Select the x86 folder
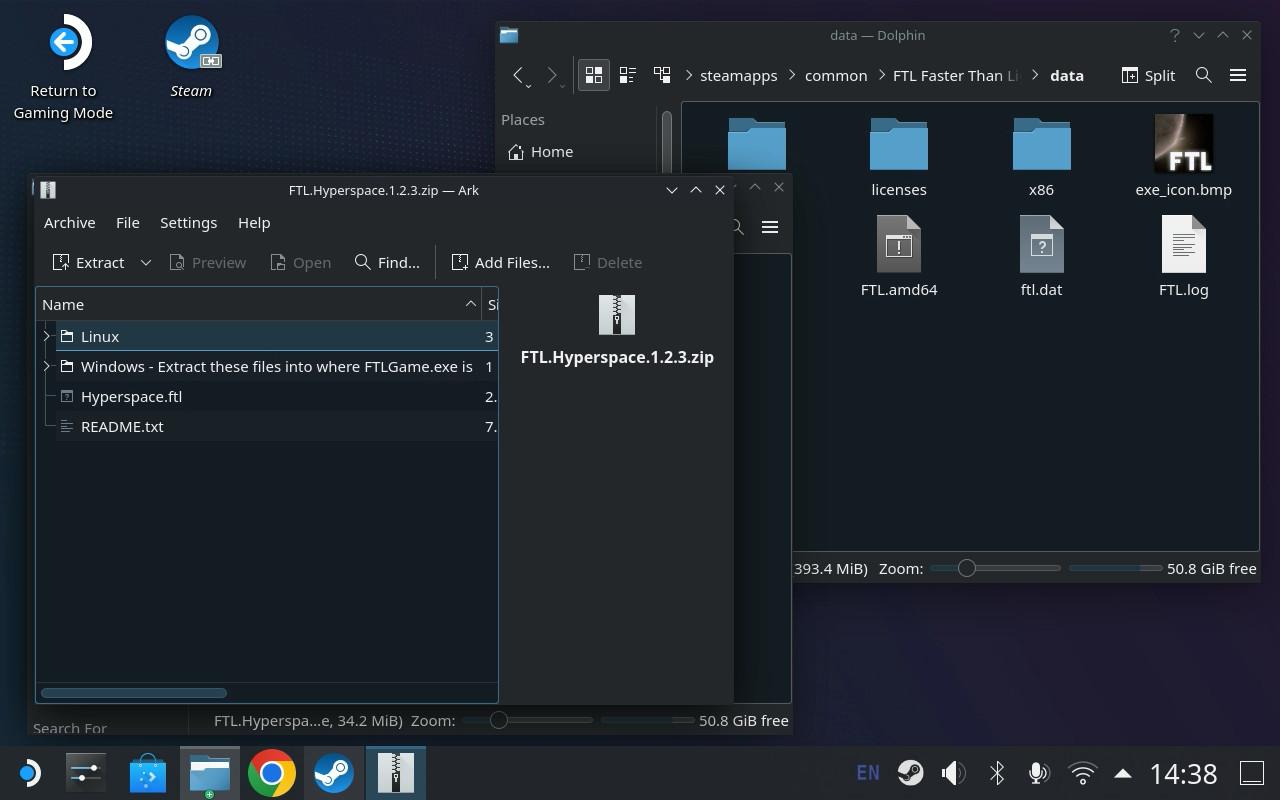Screen dimensions: 1280x800 click(x=1041, y=157)
